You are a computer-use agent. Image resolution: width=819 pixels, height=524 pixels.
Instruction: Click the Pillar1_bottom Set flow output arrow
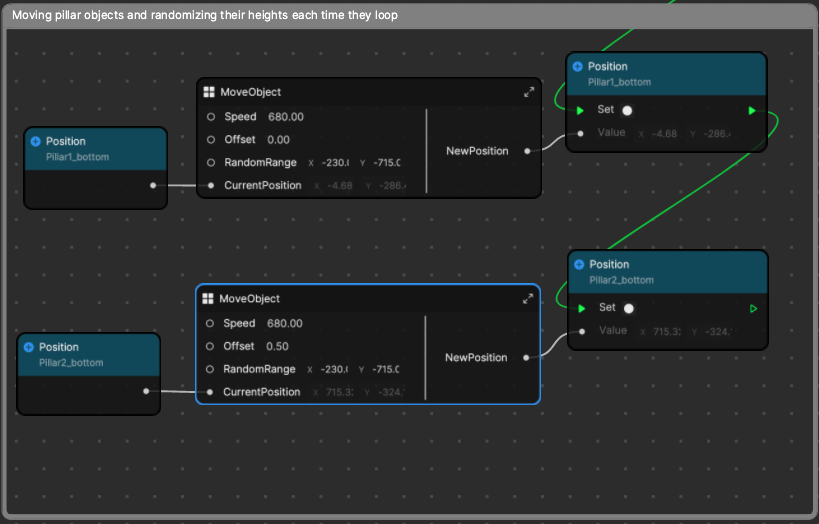point(752,110)
